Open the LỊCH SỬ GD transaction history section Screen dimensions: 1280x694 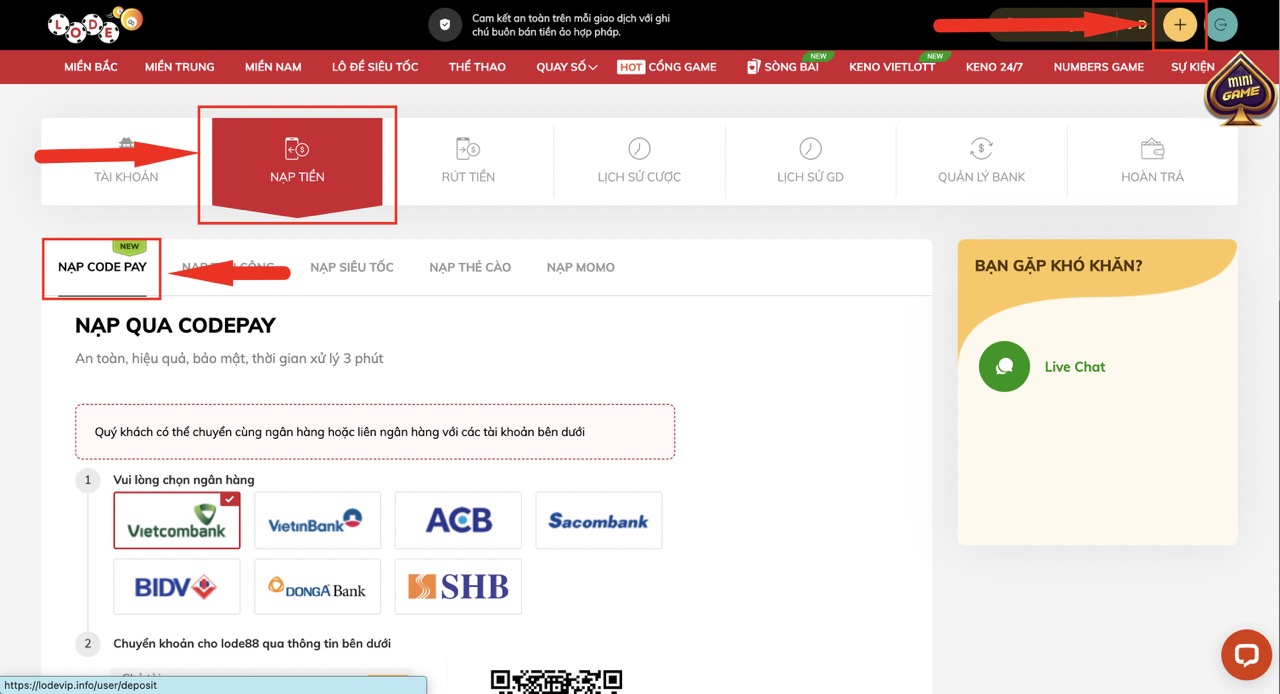pyautogui.click(x=810, y=160)
